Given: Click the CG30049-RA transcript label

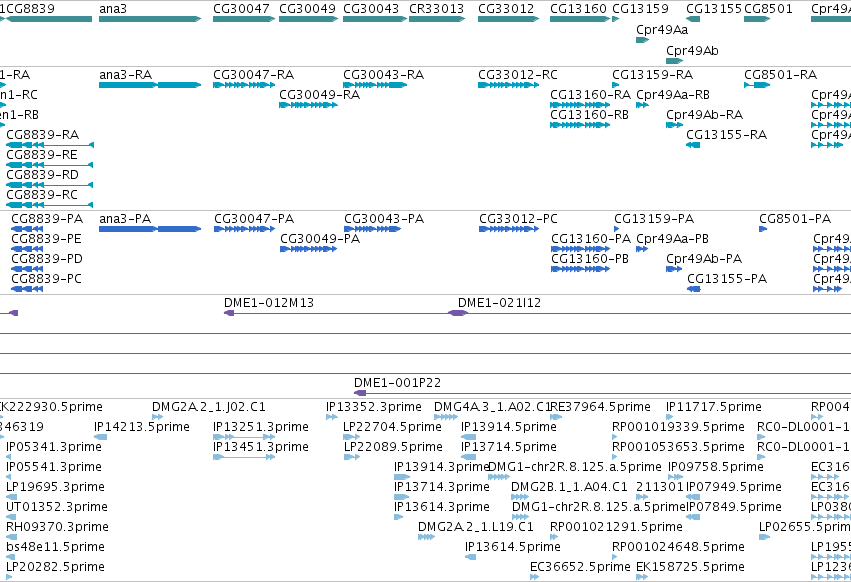Looking at the screenshot, I should [x=320, y=95].
